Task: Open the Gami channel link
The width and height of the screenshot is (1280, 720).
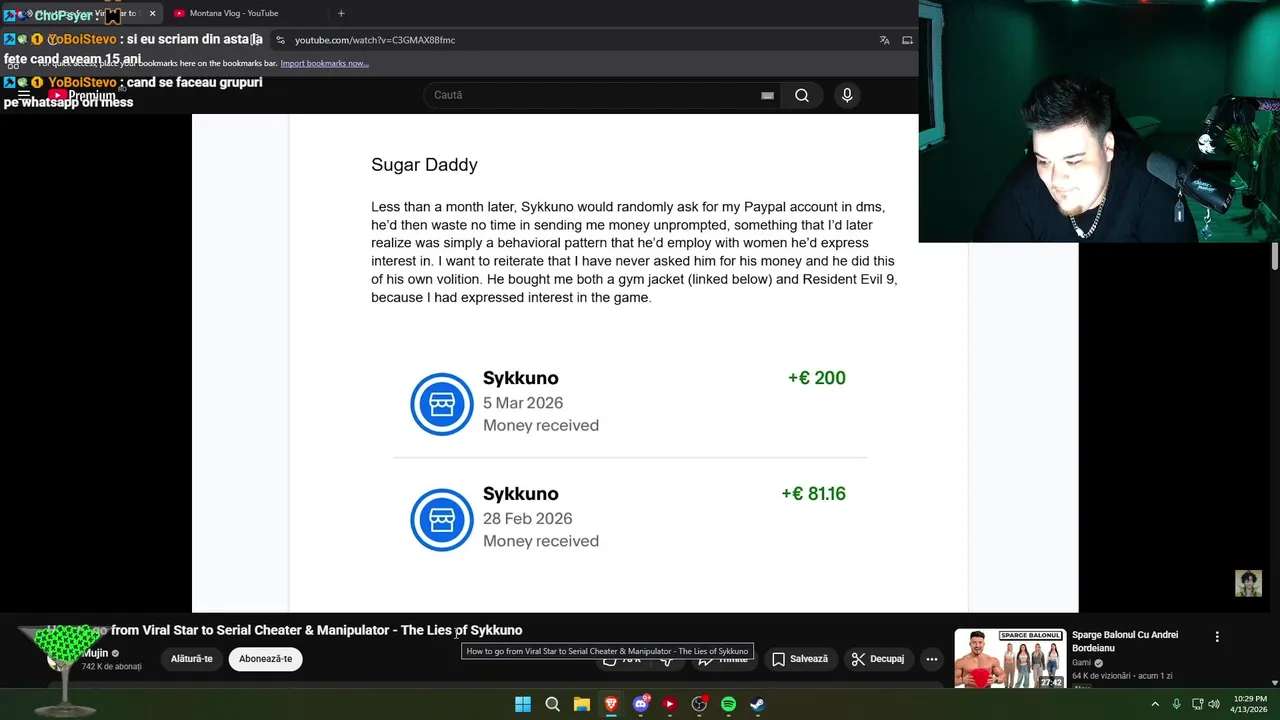Action: pos(1081,663)
